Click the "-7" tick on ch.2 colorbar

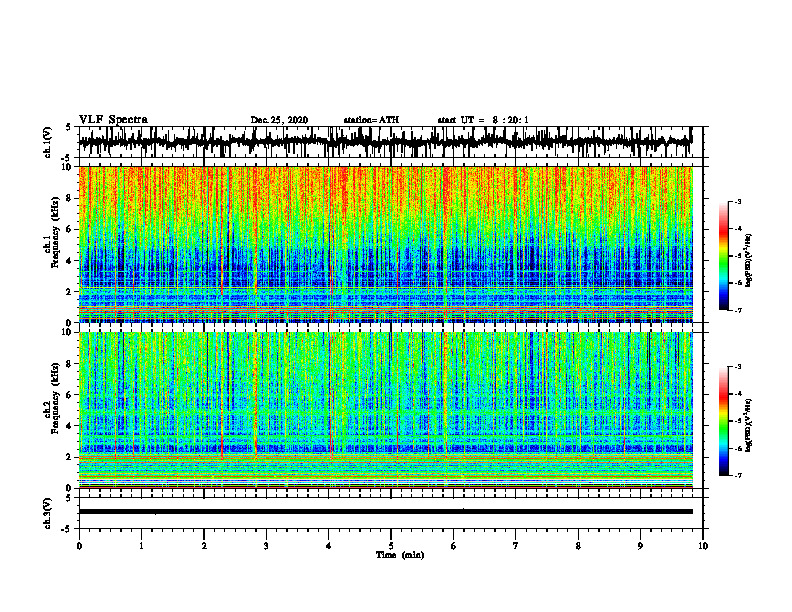click(738, 476)
